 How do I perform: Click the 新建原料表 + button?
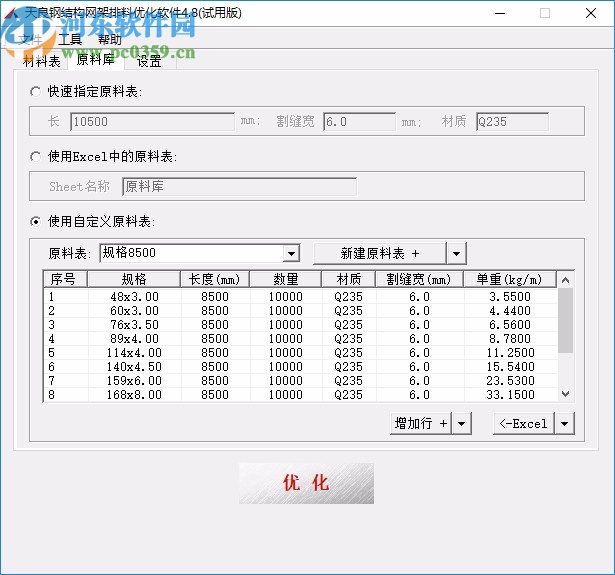(380, 253)
